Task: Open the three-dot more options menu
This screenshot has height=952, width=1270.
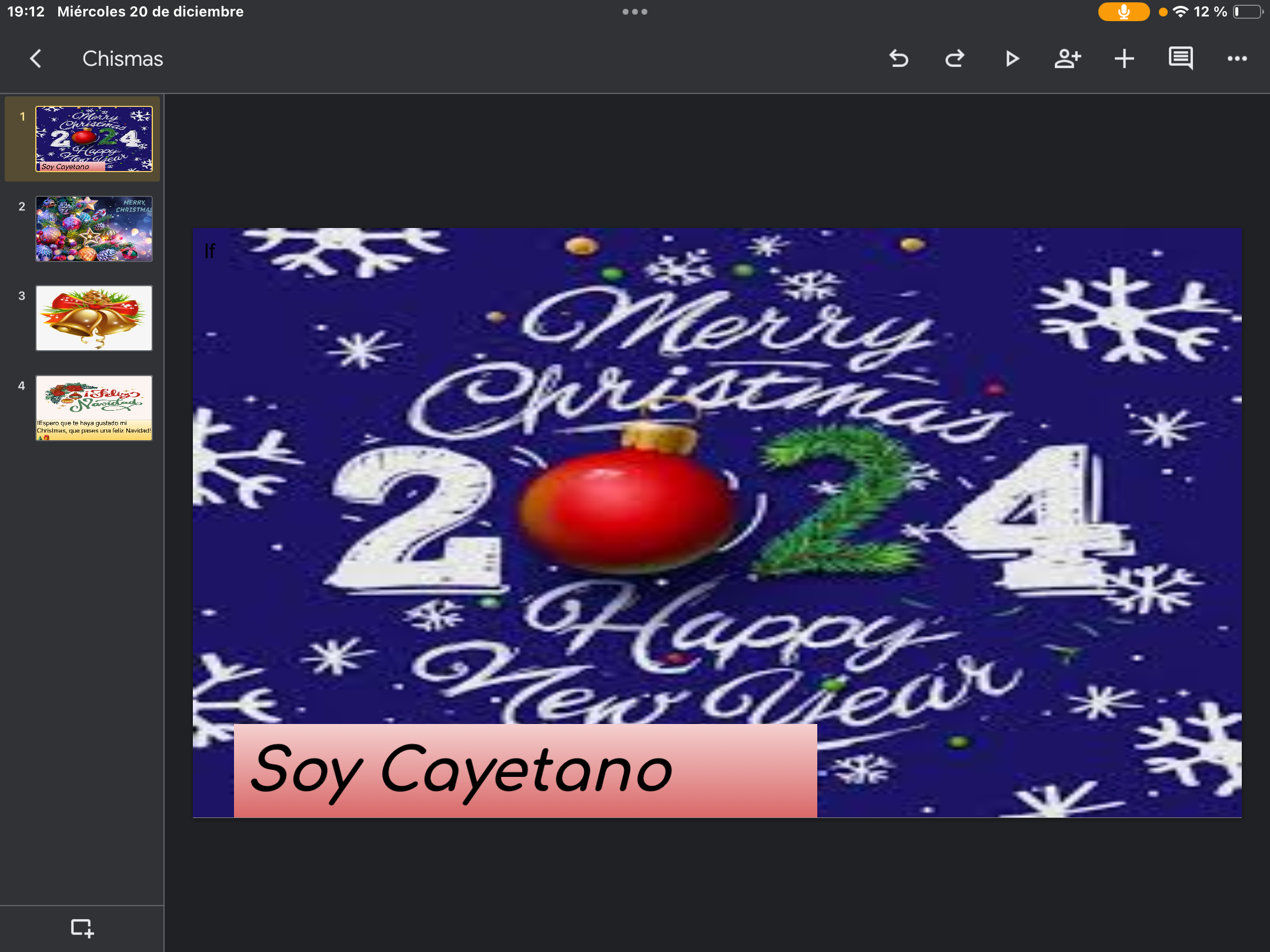Action: tap(1236, 59)
